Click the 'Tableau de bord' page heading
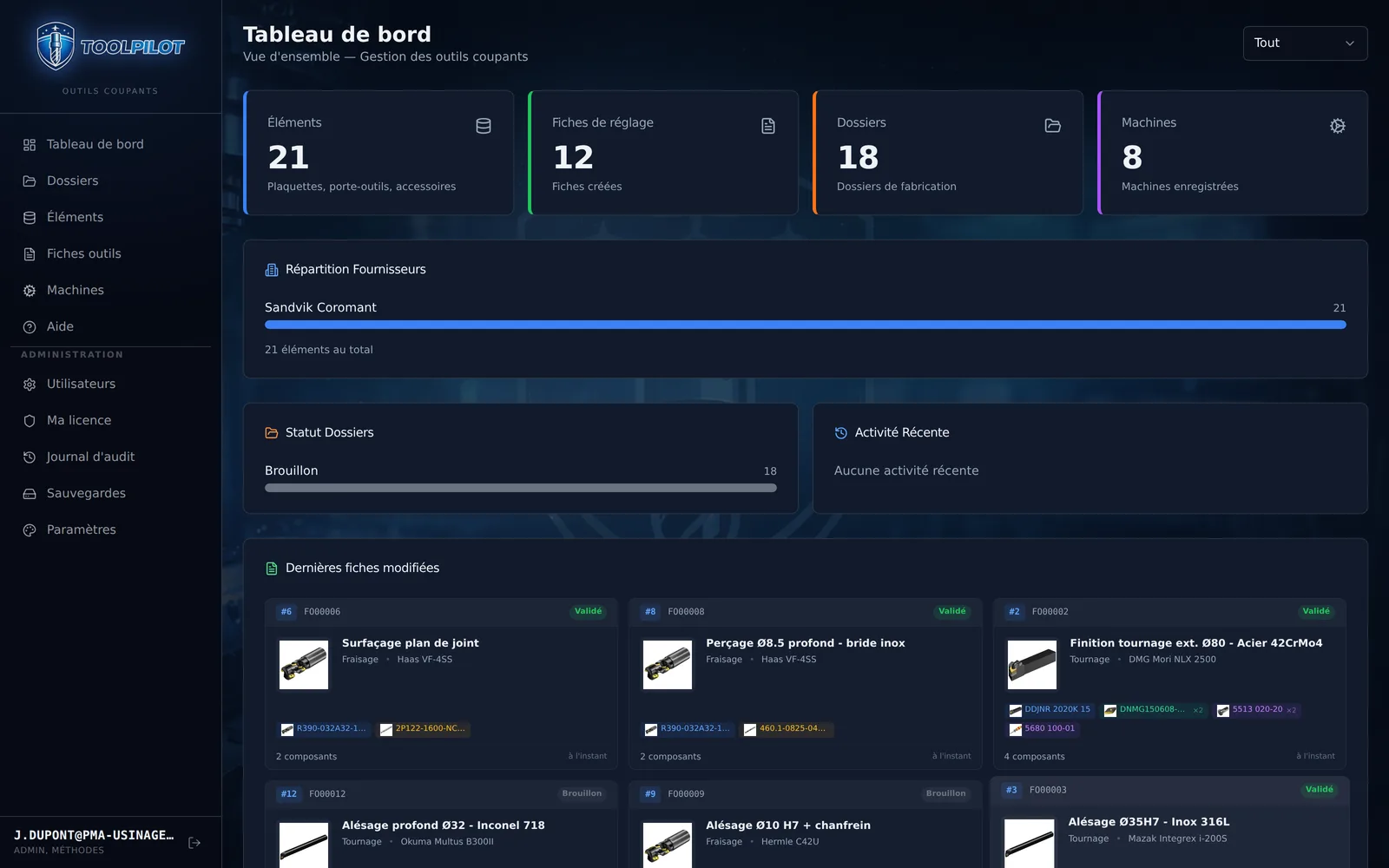The width and height of the screenshot is (1389, 868). pyautogui.click(x=337, y=35)
